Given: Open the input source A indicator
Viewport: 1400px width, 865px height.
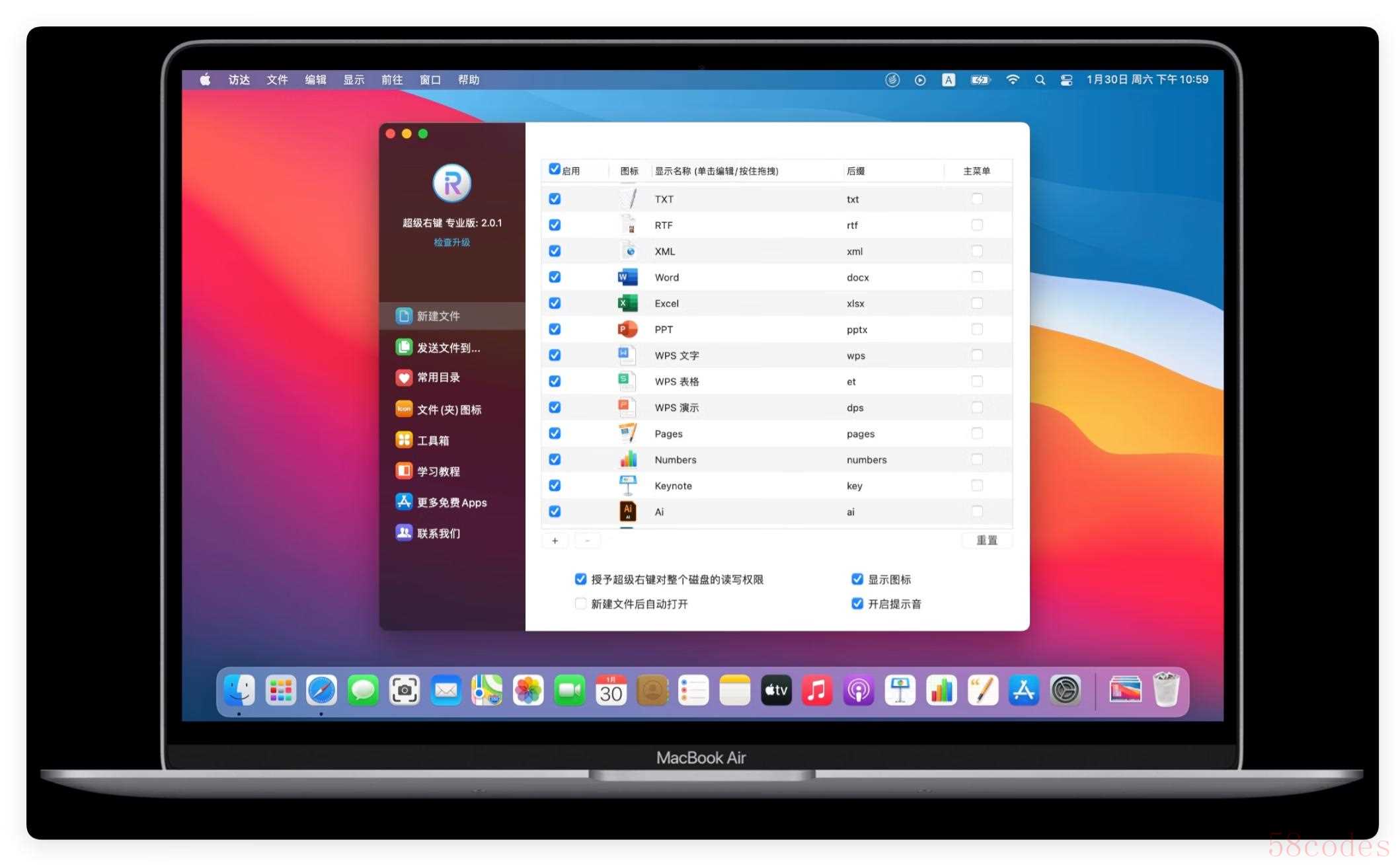Looking at the screenshot, I should [x=948, y=80].
